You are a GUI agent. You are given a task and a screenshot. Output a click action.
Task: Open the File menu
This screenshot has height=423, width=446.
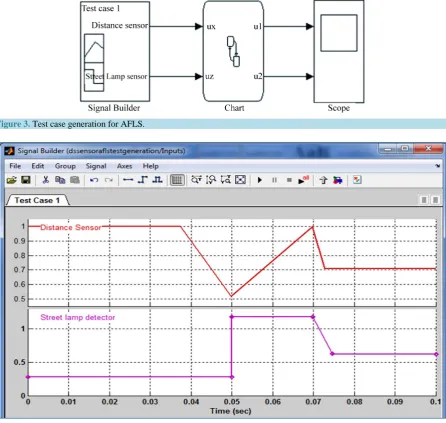click(15, 166)
